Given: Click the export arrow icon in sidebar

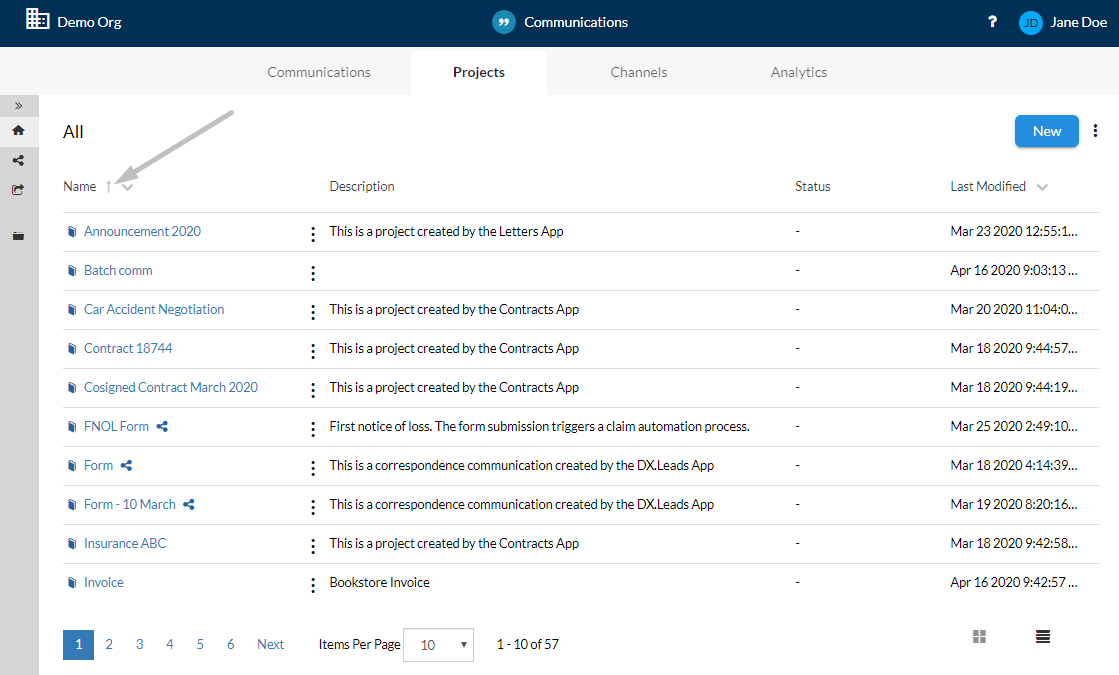Looking at the screenshot, I should click(x=19, y=190).
